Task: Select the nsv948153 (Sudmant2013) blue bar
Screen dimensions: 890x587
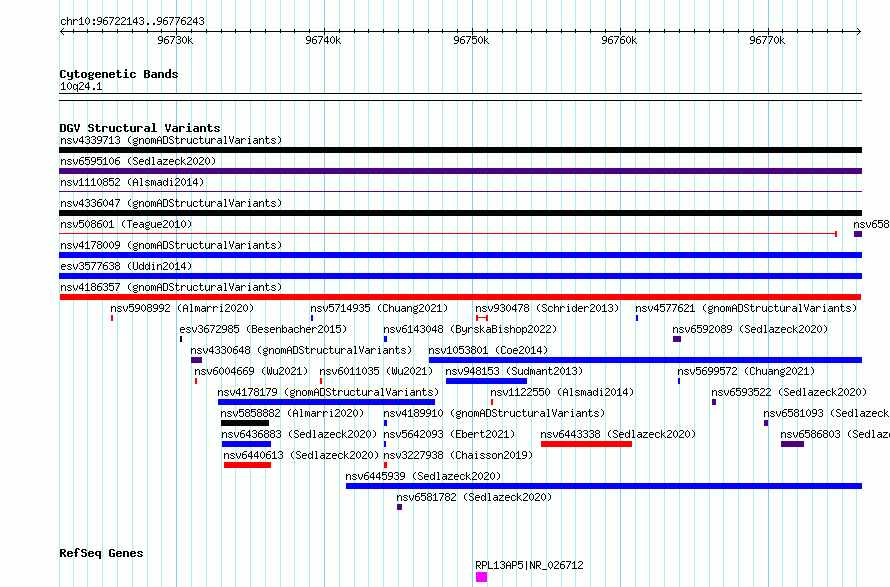Action: pos(486,381)
